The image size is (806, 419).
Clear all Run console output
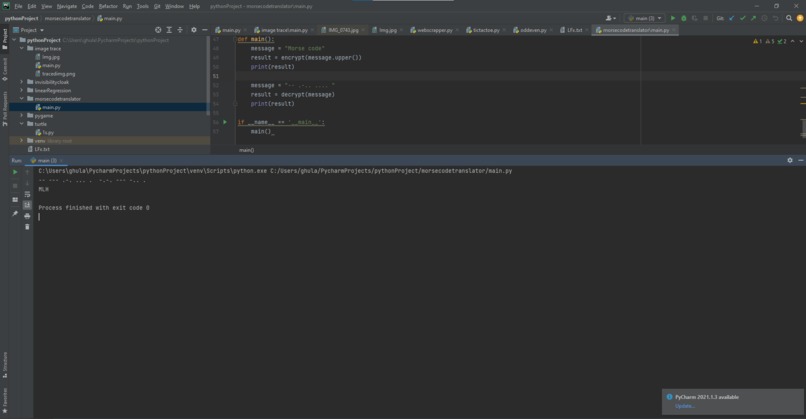(x=27, y=227)
